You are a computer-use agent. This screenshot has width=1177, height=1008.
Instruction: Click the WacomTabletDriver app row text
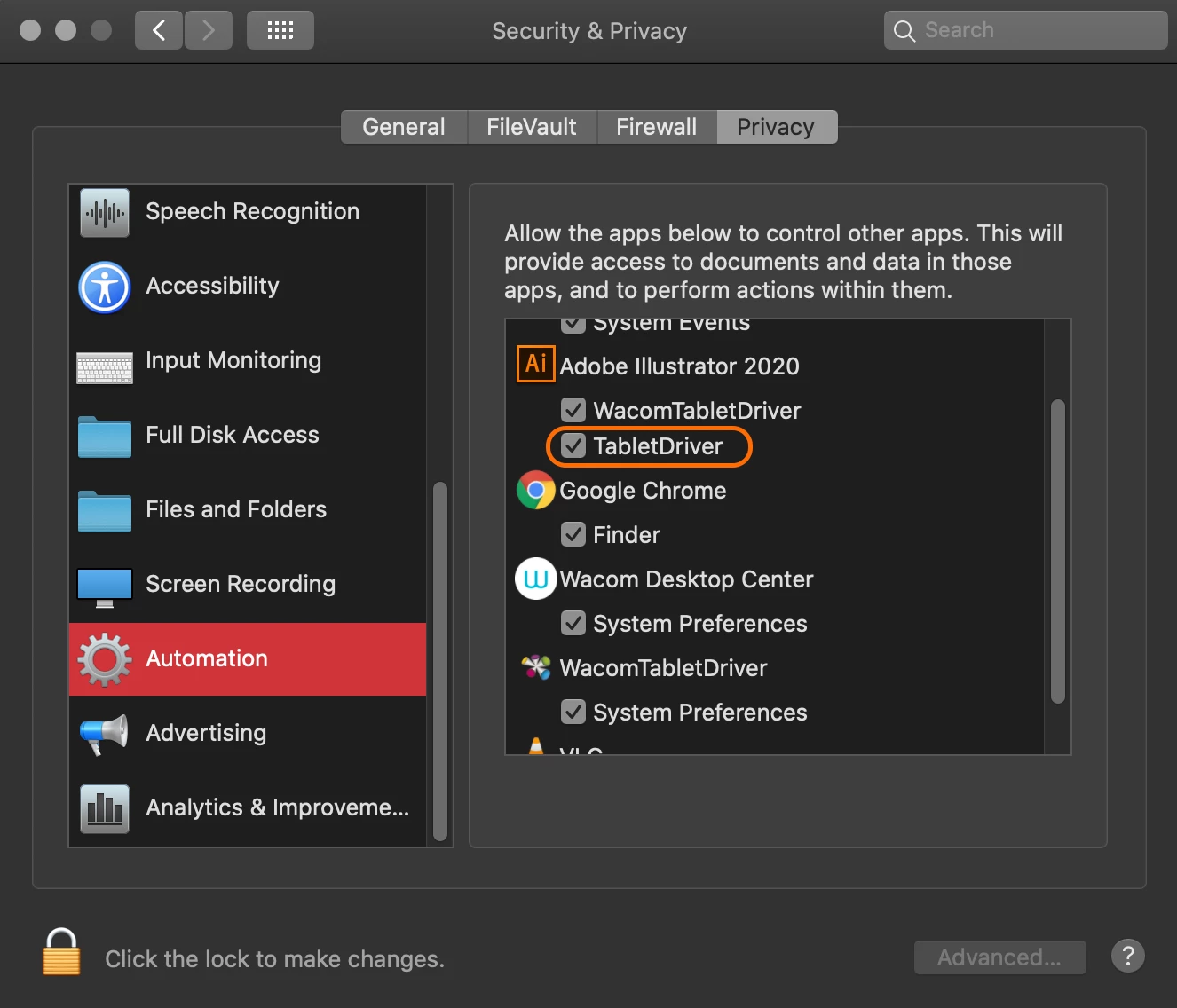pos(664,668)
